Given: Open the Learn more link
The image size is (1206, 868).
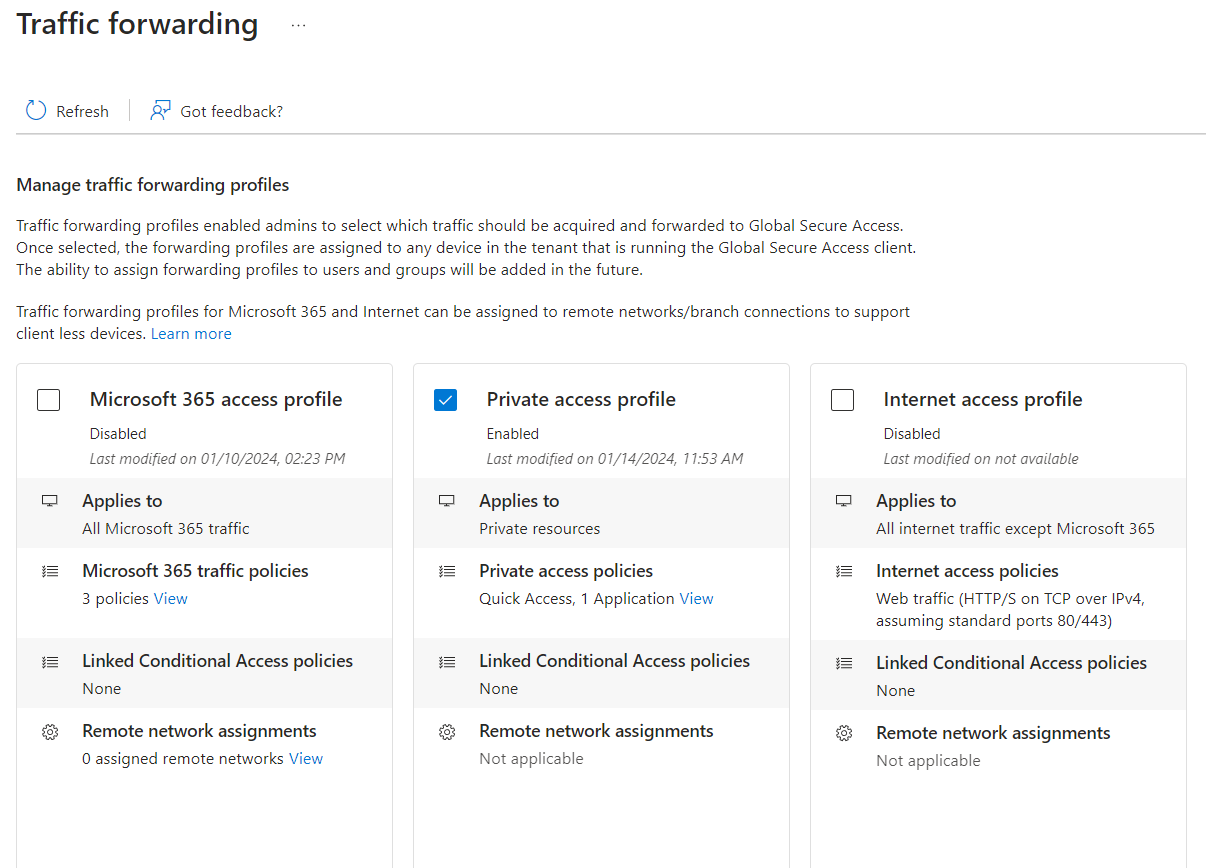Looking at the screenshot, I should click(191, 334).
